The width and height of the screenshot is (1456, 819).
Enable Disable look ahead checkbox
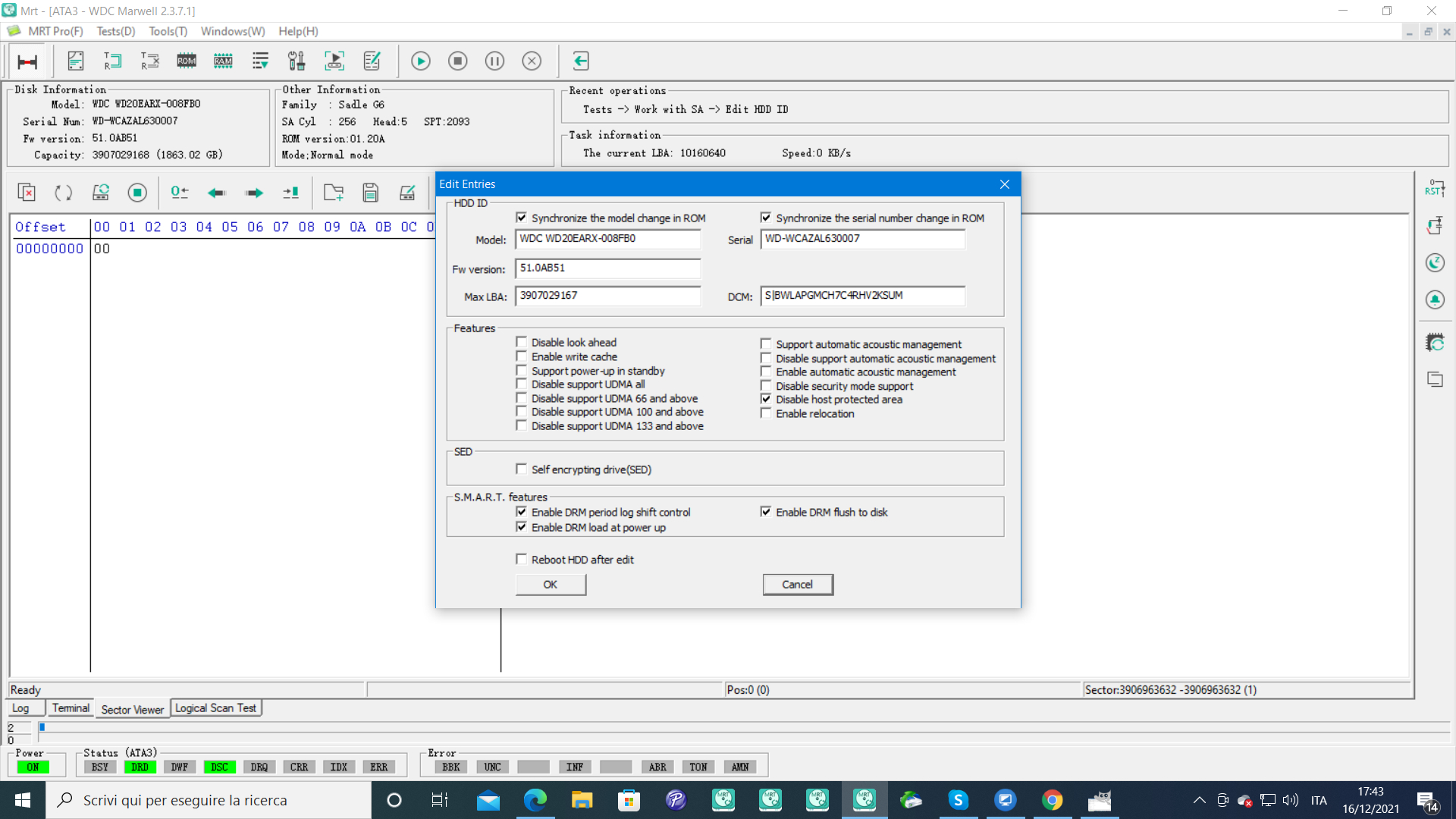522,342
